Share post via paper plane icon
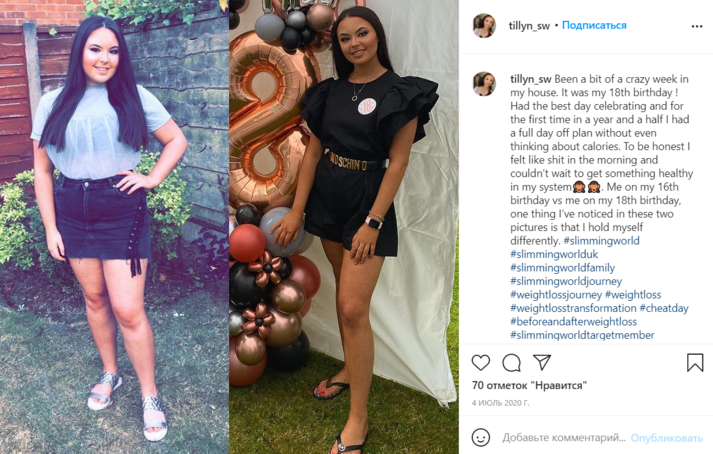 tap(542, 362)
